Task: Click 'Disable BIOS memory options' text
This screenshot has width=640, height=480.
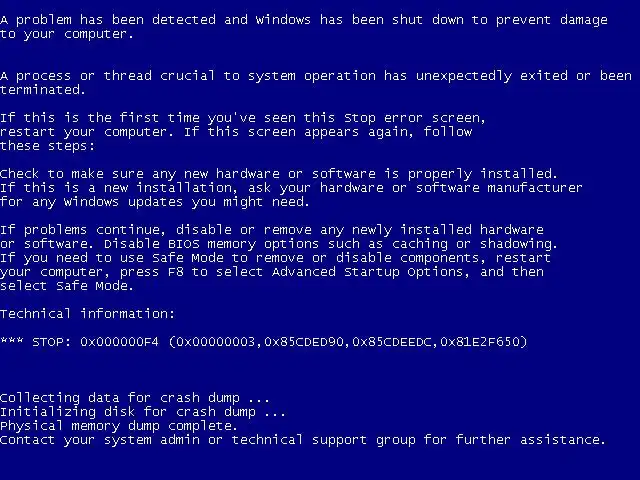Action: coord(211,244)
